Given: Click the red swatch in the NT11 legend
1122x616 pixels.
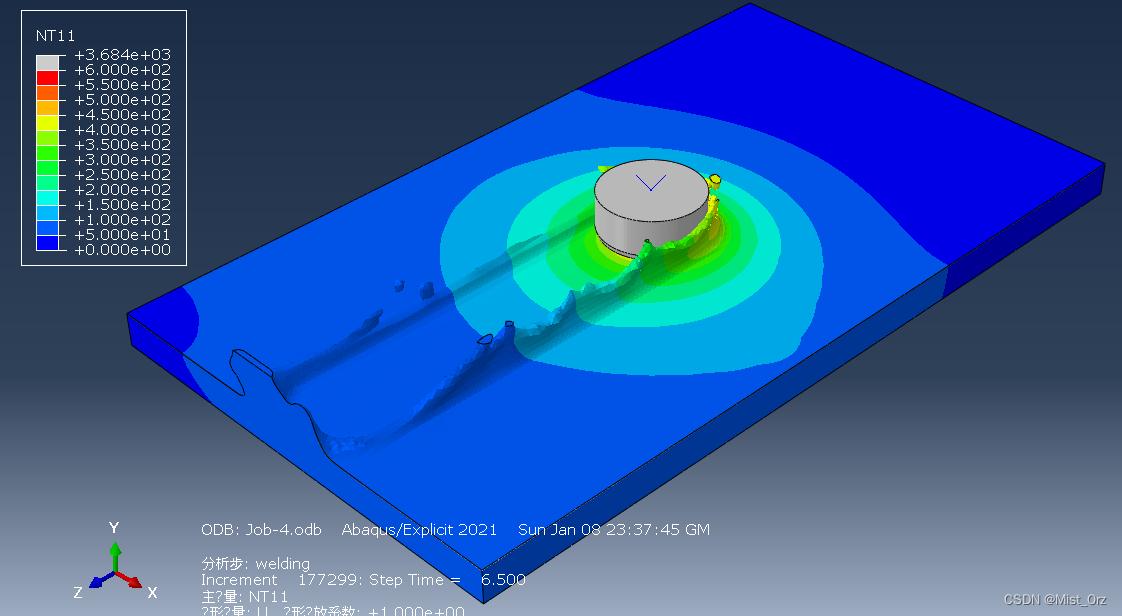Looking at the screenshot, I should pos(48,77).
